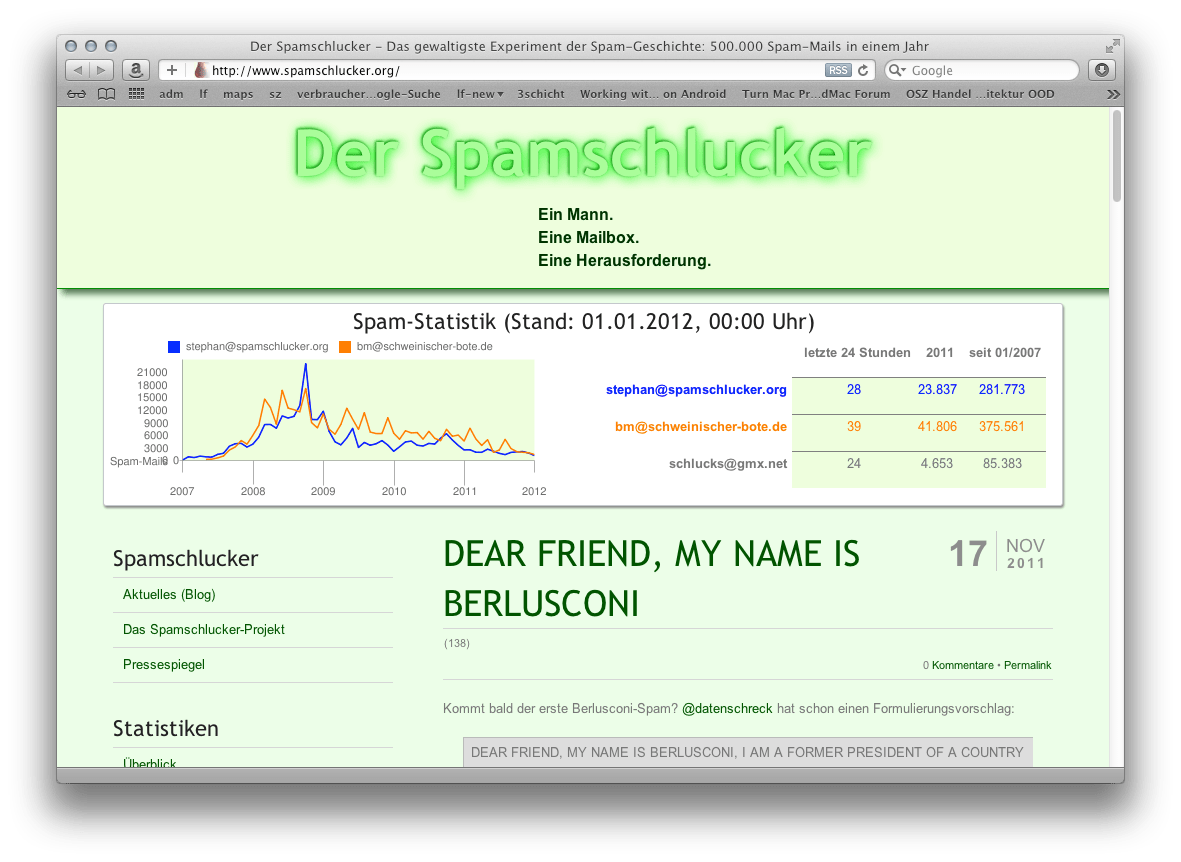Open Aktuelles (Blog) sidebar link
1181x862 pixels.
[169, 594]
